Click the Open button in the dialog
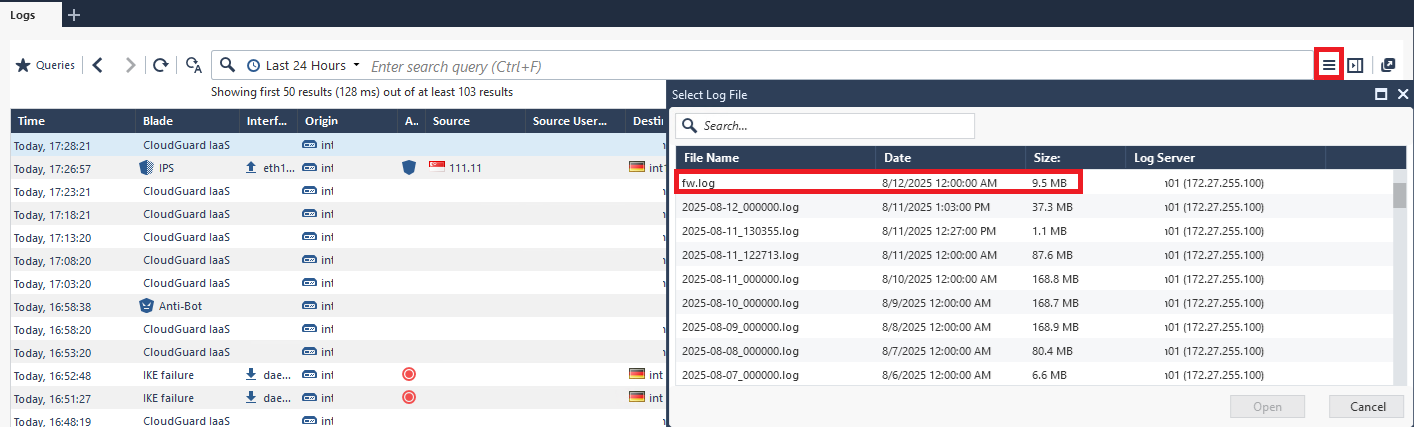This screenshot has width=1414, height=427. (x=1267, y=407)
